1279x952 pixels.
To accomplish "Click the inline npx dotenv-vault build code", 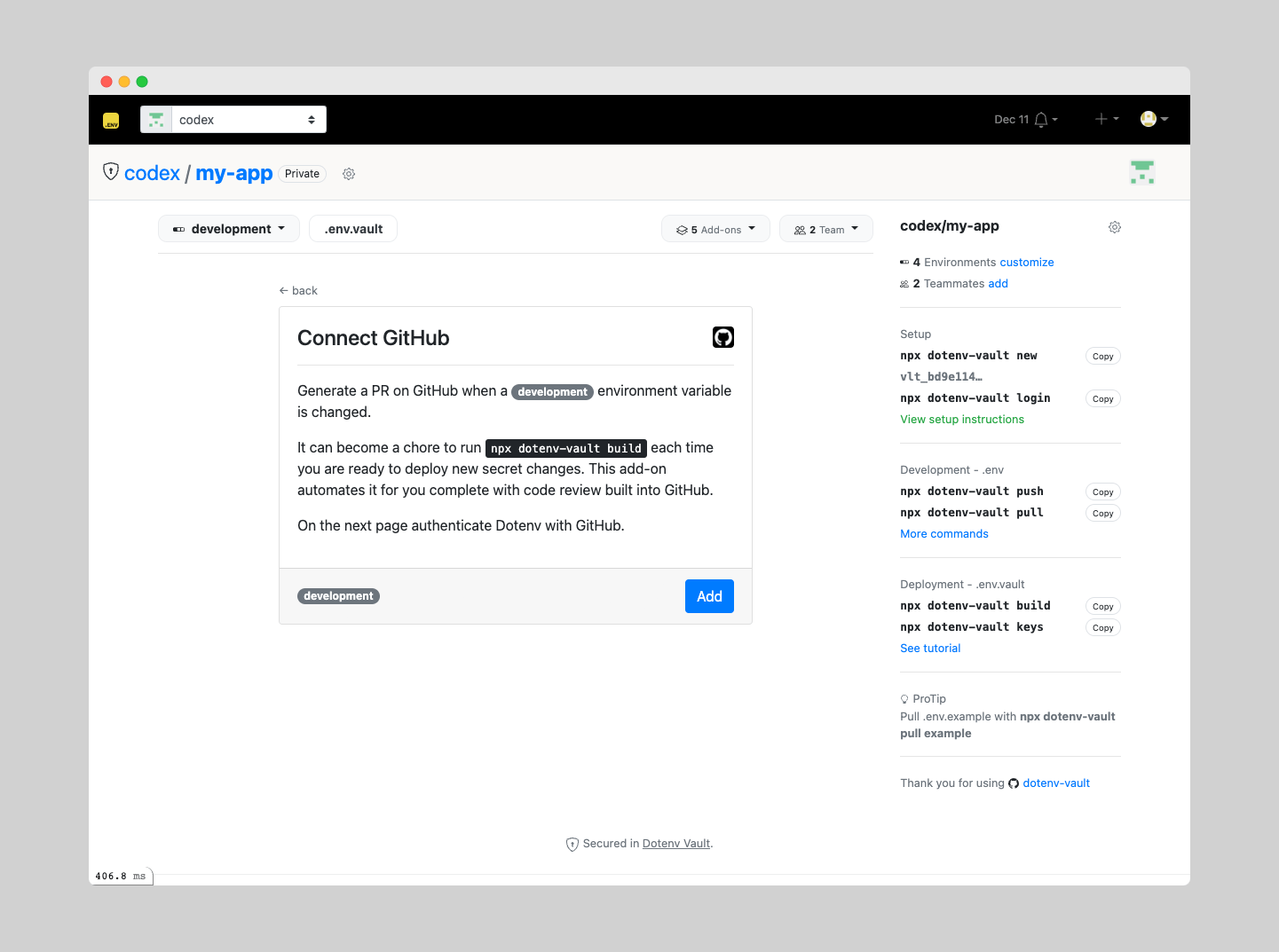I will [566, 448].
